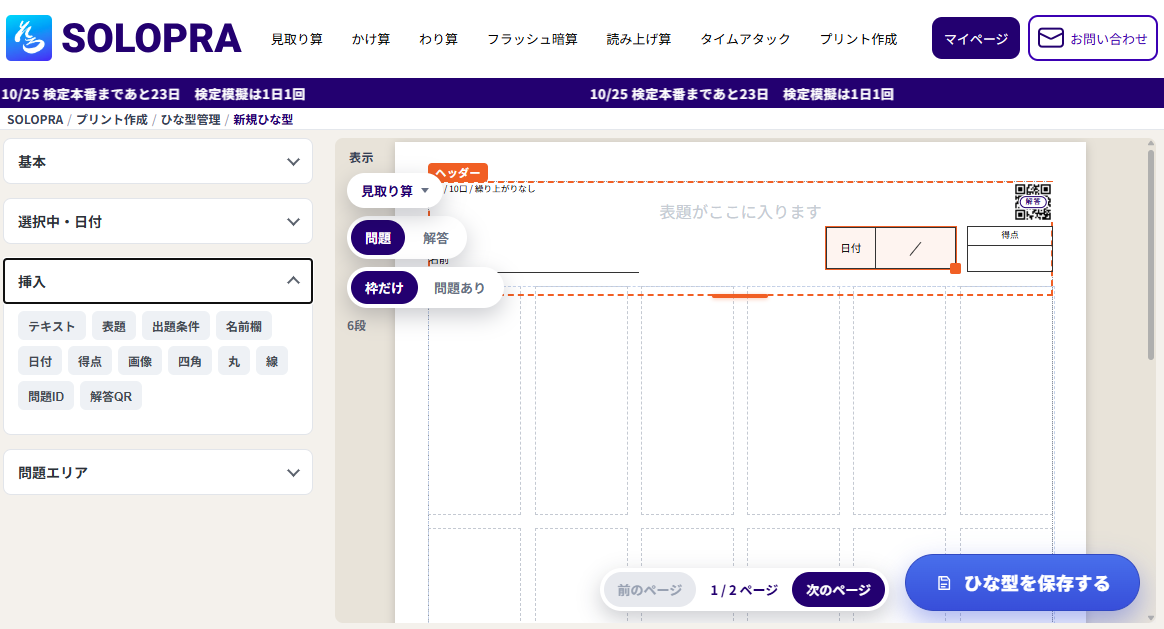The width and height of the screenshot is (1164, 629).
Task: Click 前のページ button
Action: (x=649, y=590)
